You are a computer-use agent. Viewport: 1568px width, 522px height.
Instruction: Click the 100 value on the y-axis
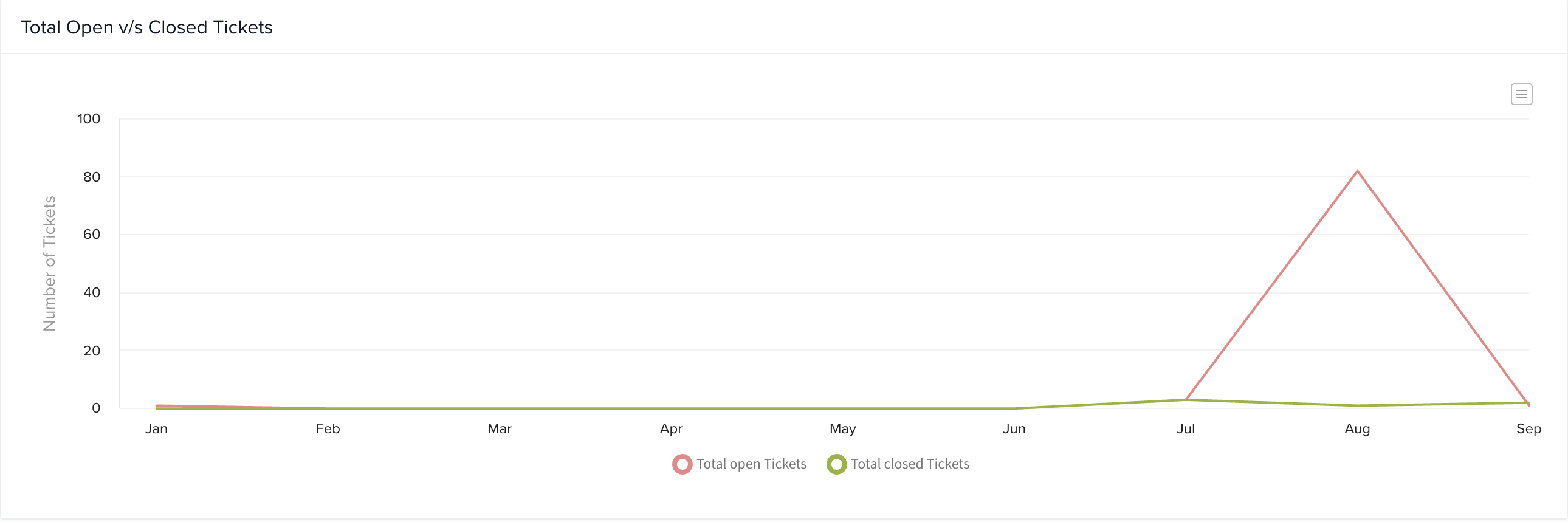[89, 119]
